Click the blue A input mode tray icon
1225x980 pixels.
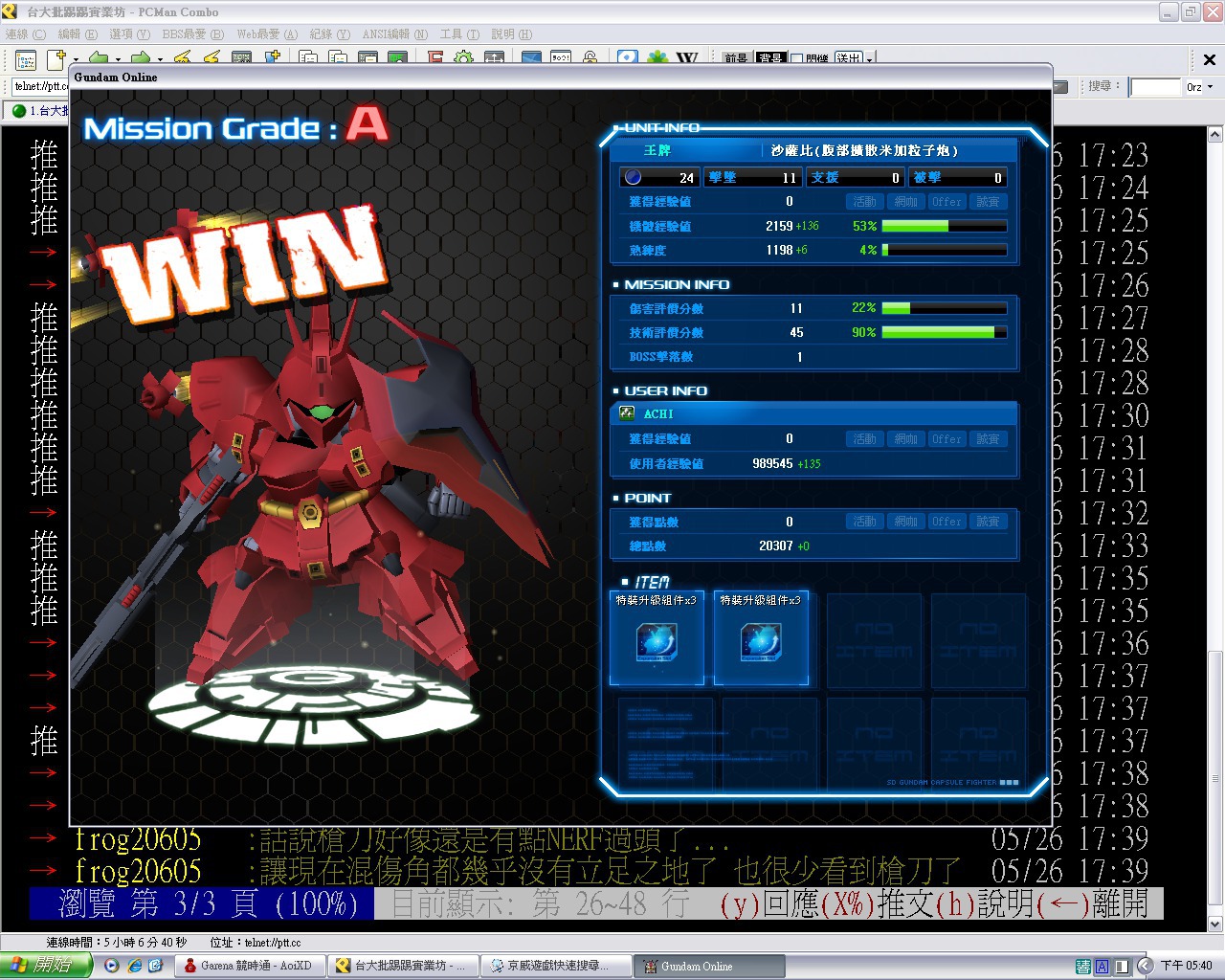(1102, 967)
